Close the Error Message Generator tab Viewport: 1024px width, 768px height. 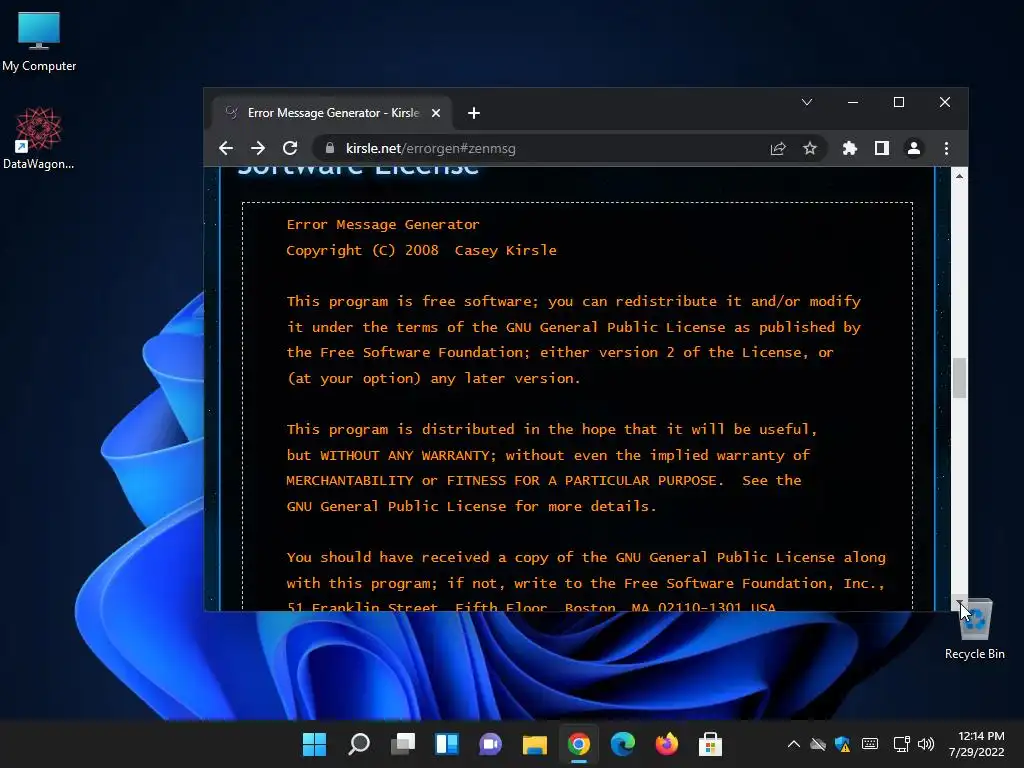[436, 113]
